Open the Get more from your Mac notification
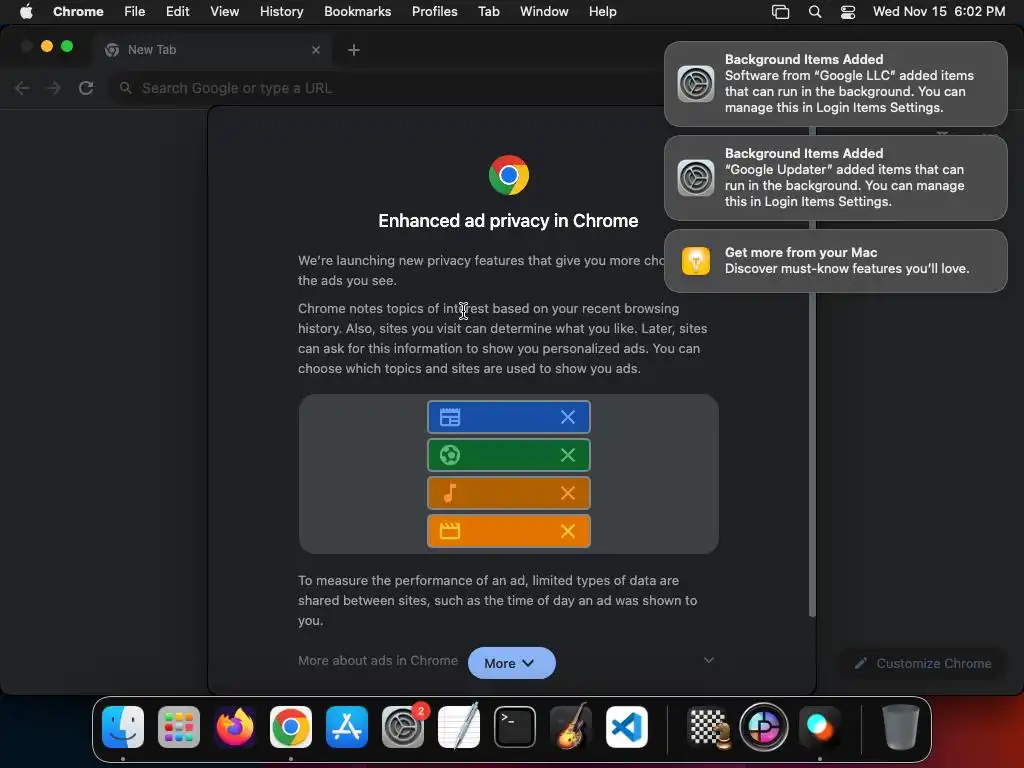1024x768 pixels. (836, 261)
